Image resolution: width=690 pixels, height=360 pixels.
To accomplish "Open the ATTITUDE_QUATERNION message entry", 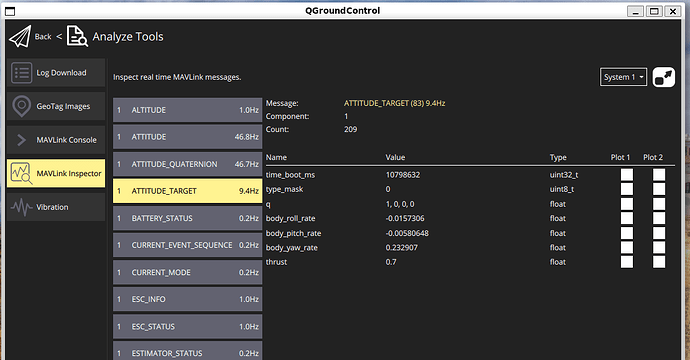I will pos(187,164).
